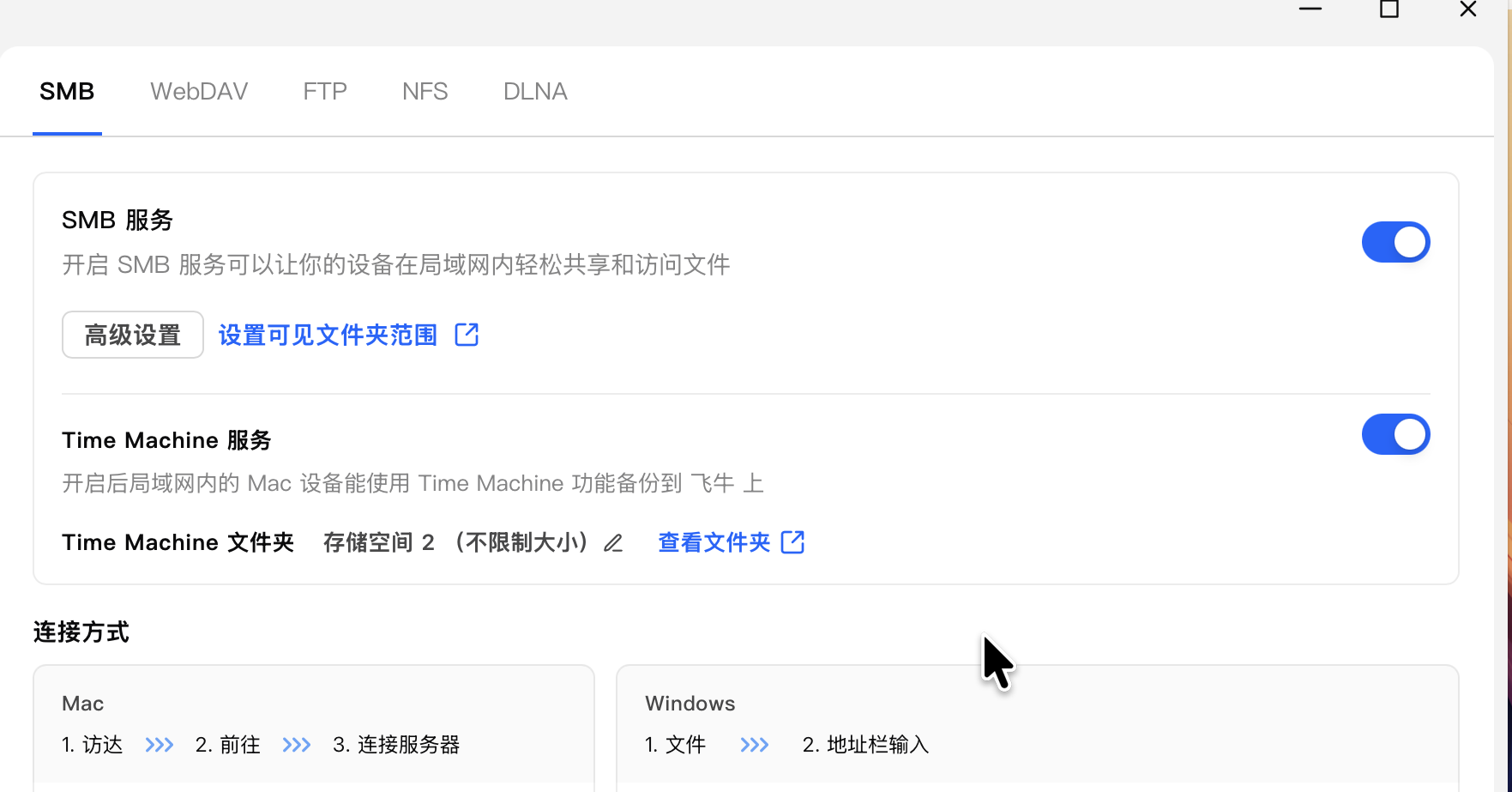Image resolution: width=1512 pixels, height=792 pixels.
Task: Click external-link icon next to 查看文件夹
Action: point(793,542)
